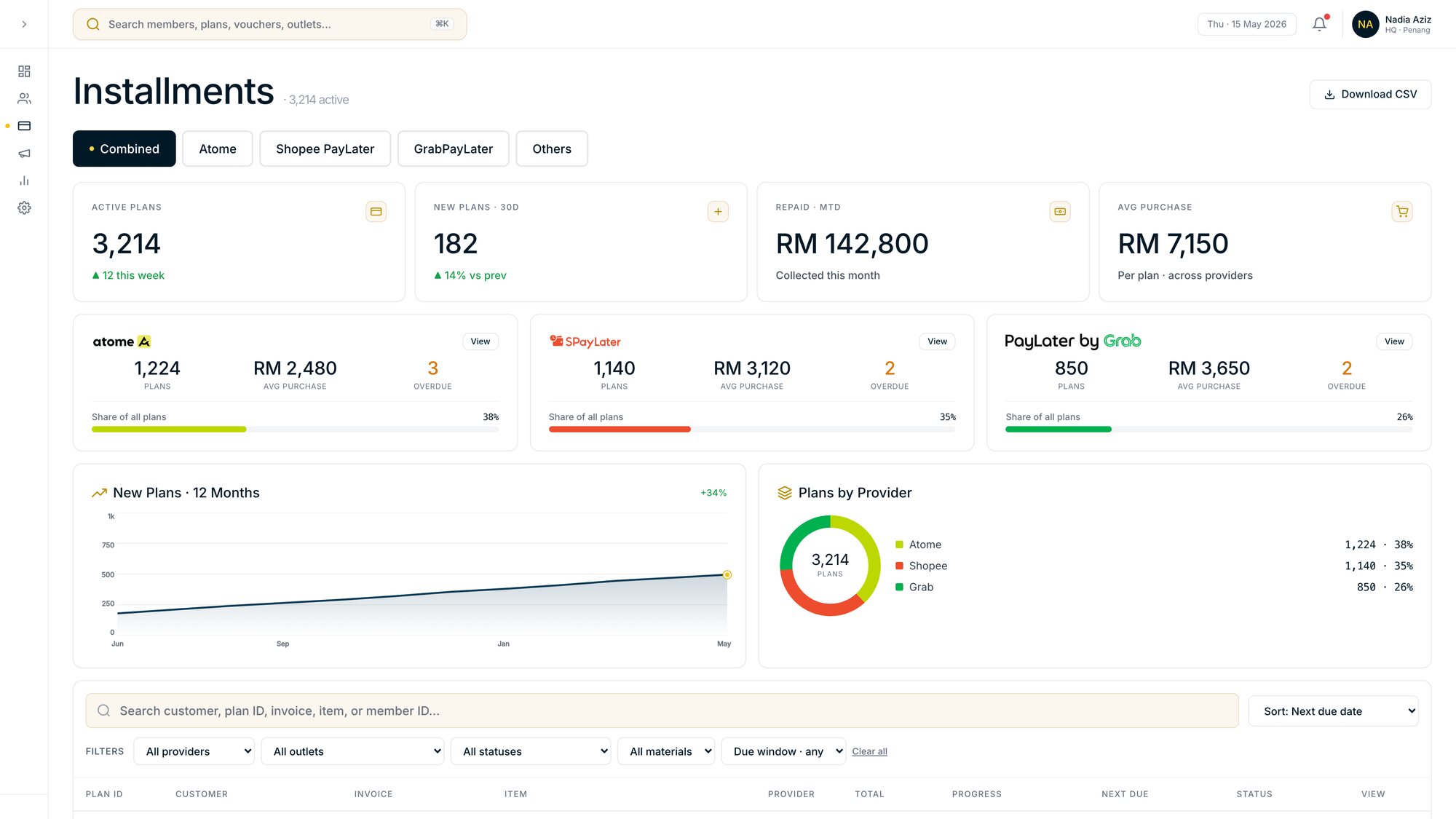Focus the search customer, plan ID field
Image resolution: width=1456 pixels, height=819 pixels.
pyautogui.click(x=662, y=711)
